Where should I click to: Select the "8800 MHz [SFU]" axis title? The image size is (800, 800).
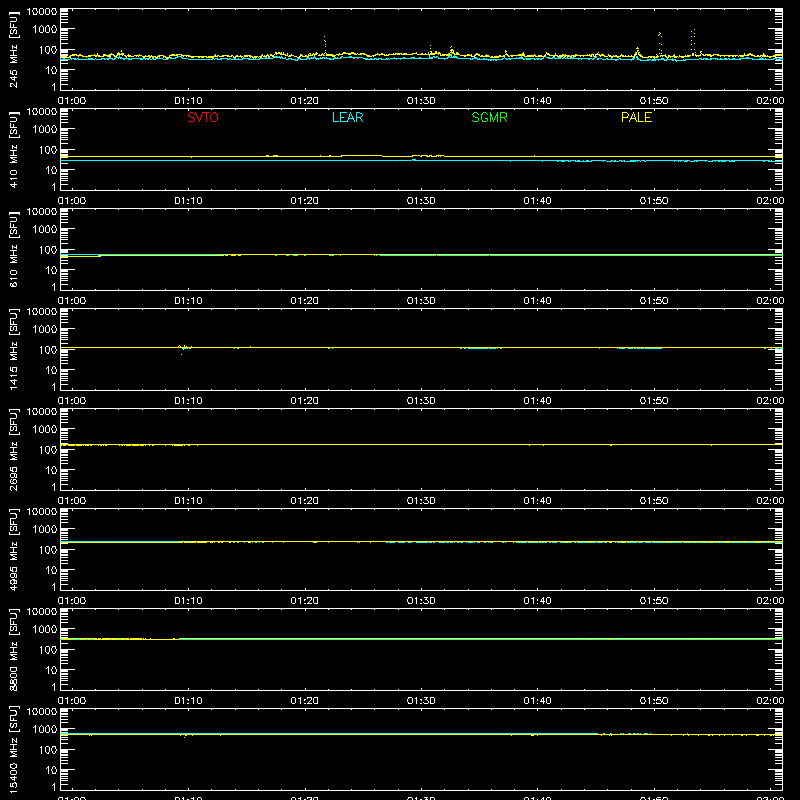tap(14, 649)
